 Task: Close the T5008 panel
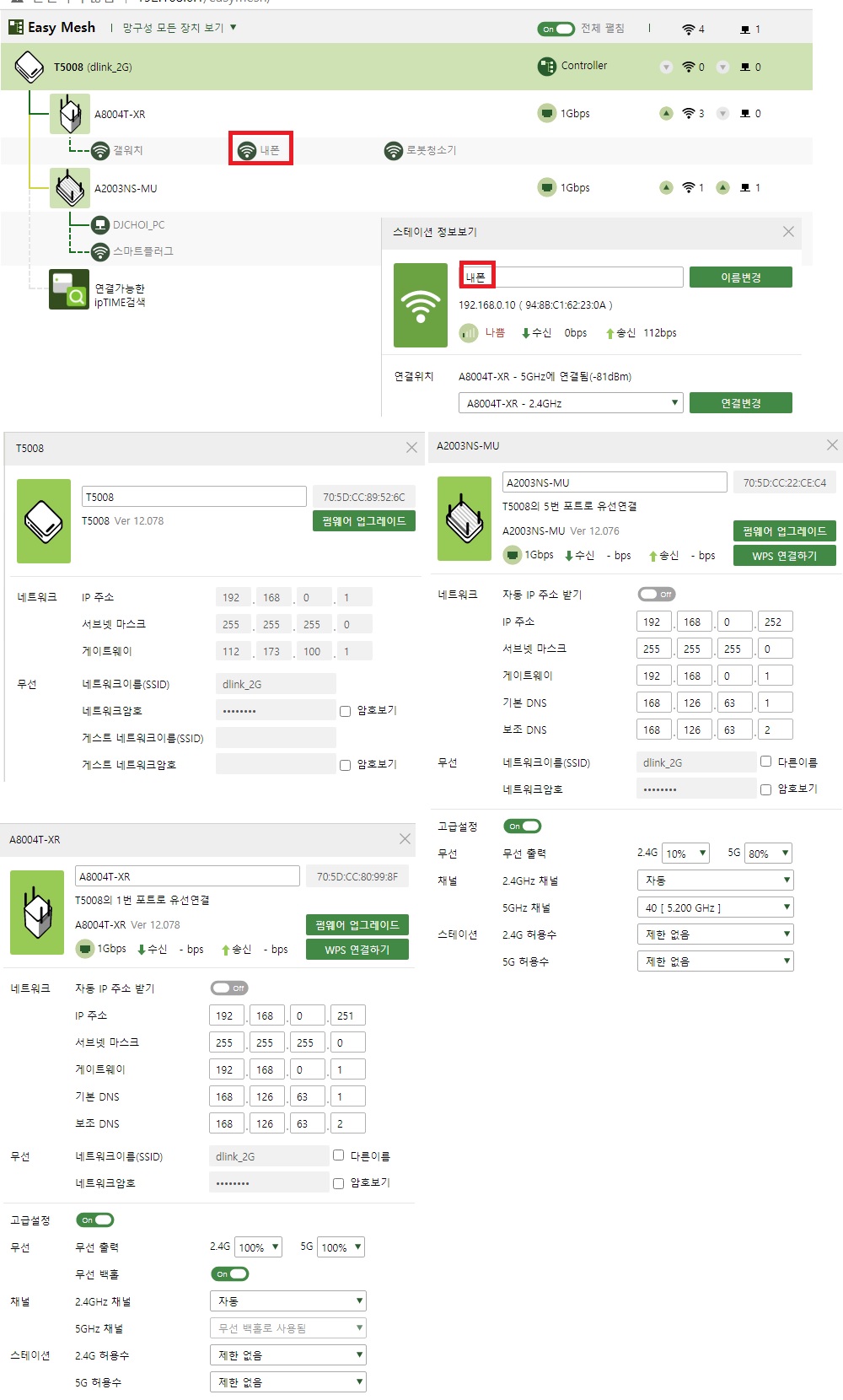tap(411, 448)
